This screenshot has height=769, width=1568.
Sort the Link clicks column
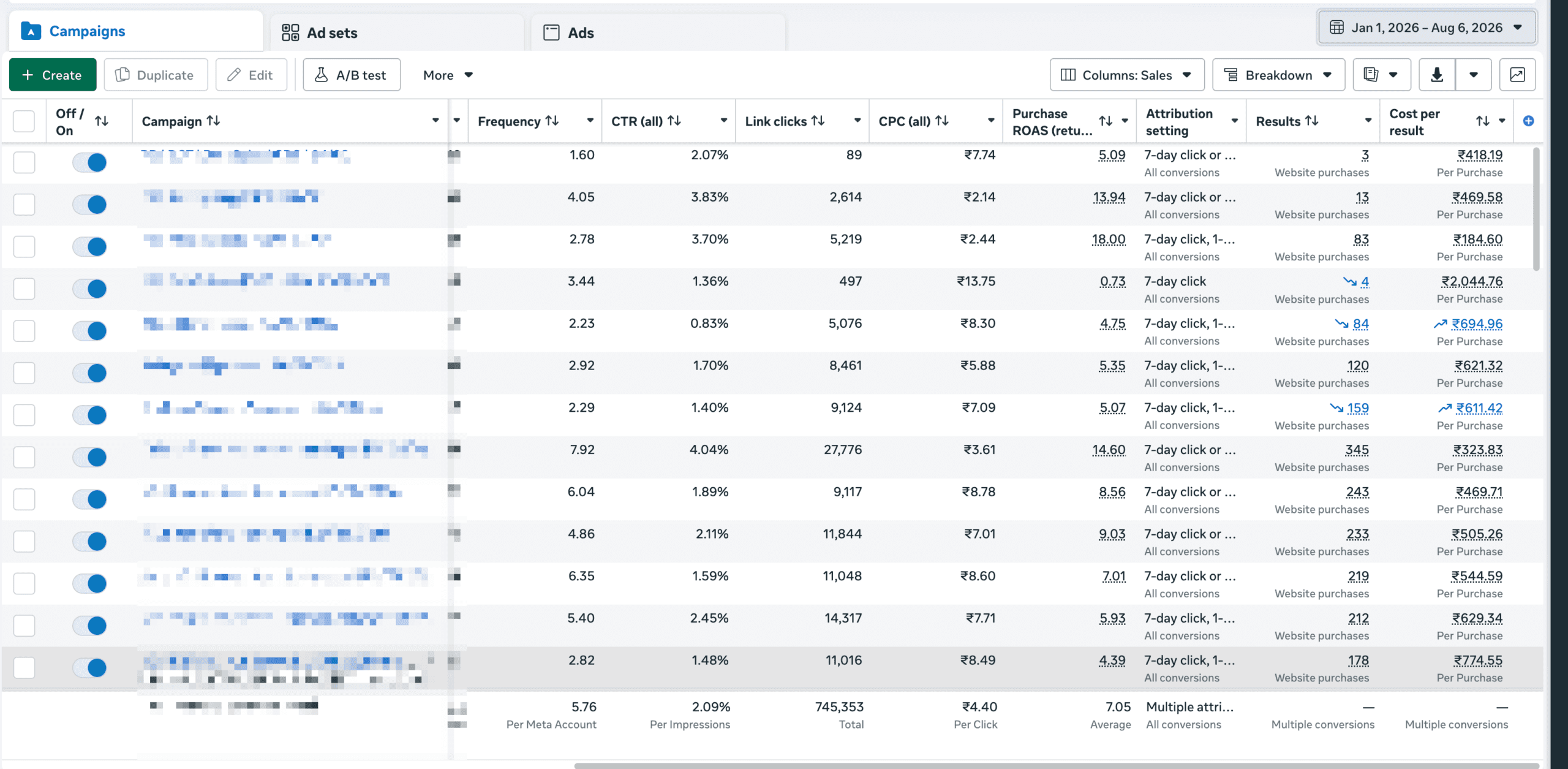[x=818, y=121]
